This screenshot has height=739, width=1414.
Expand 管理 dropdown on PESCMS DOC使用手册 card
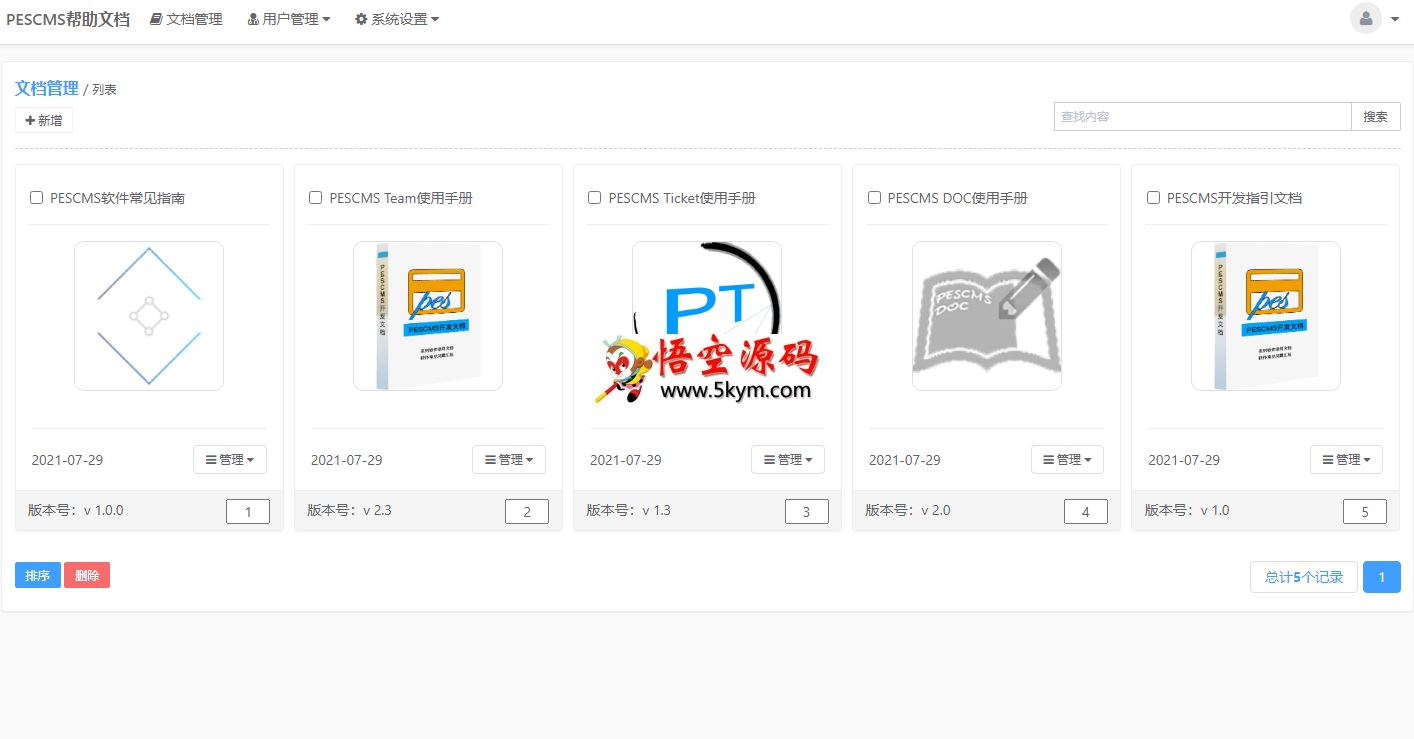coord(1068,460)
